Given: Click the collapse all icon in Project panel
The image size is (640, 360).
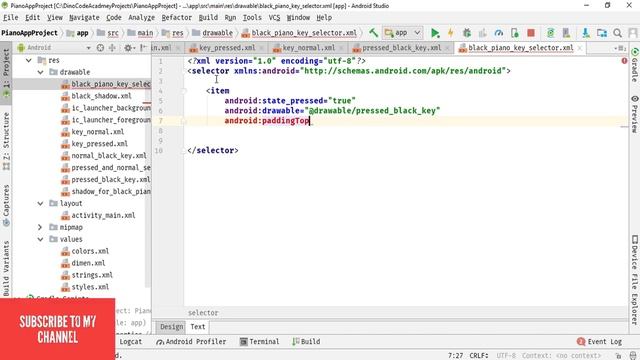Looking at the screenshot, I should click(x=112, y=48).
